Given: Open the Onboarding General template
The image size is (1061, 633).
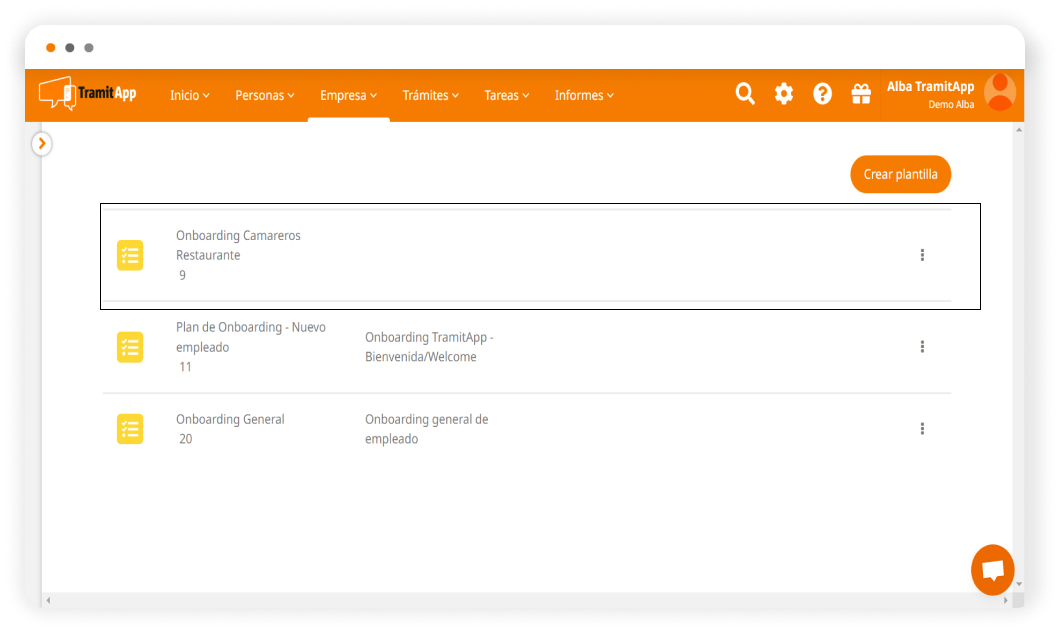Looking at the screenshot, I should [x=230, y=420].
